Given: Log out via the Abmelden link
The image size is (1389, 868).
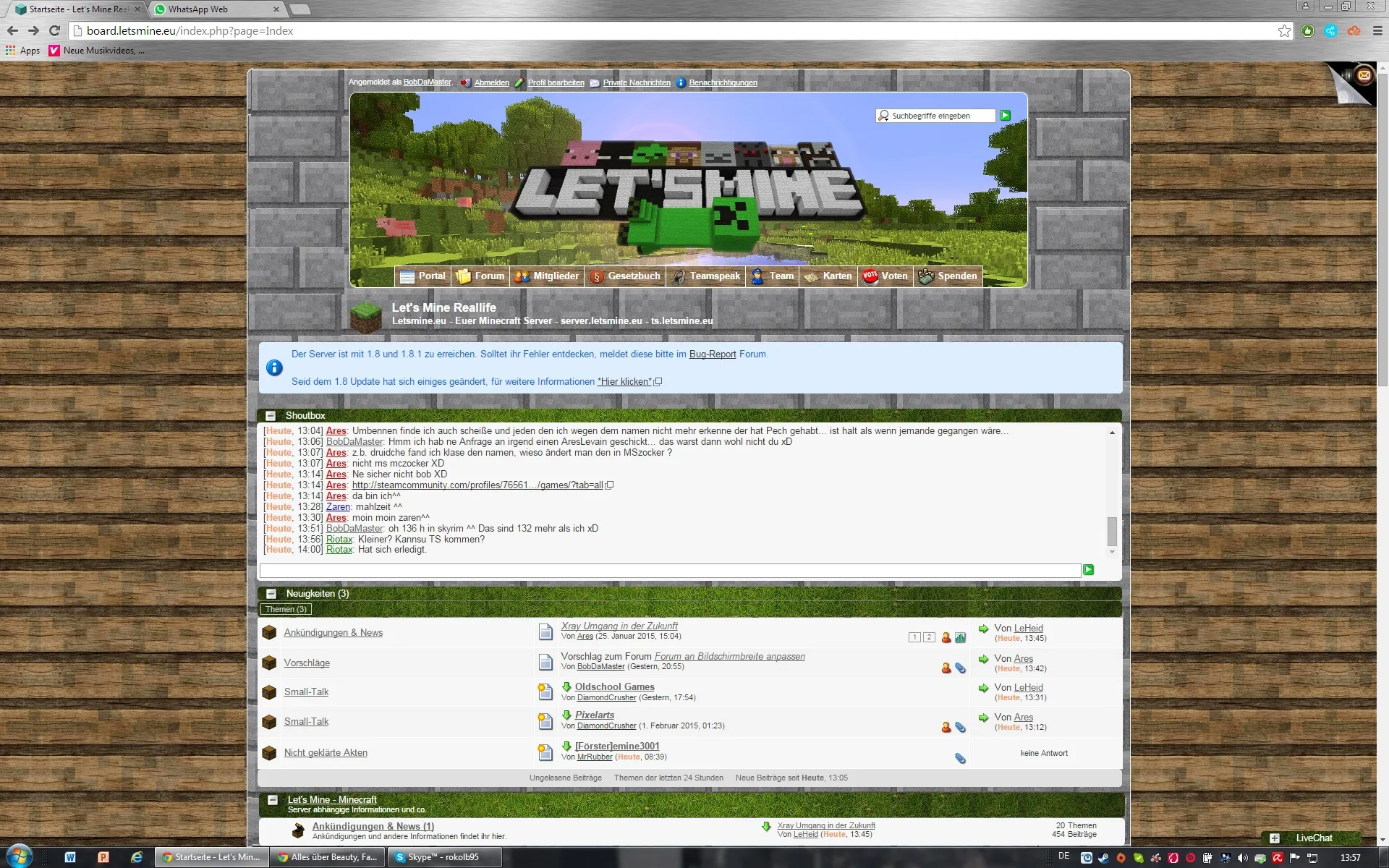Looking at the screenshot, I should point(492,82).
